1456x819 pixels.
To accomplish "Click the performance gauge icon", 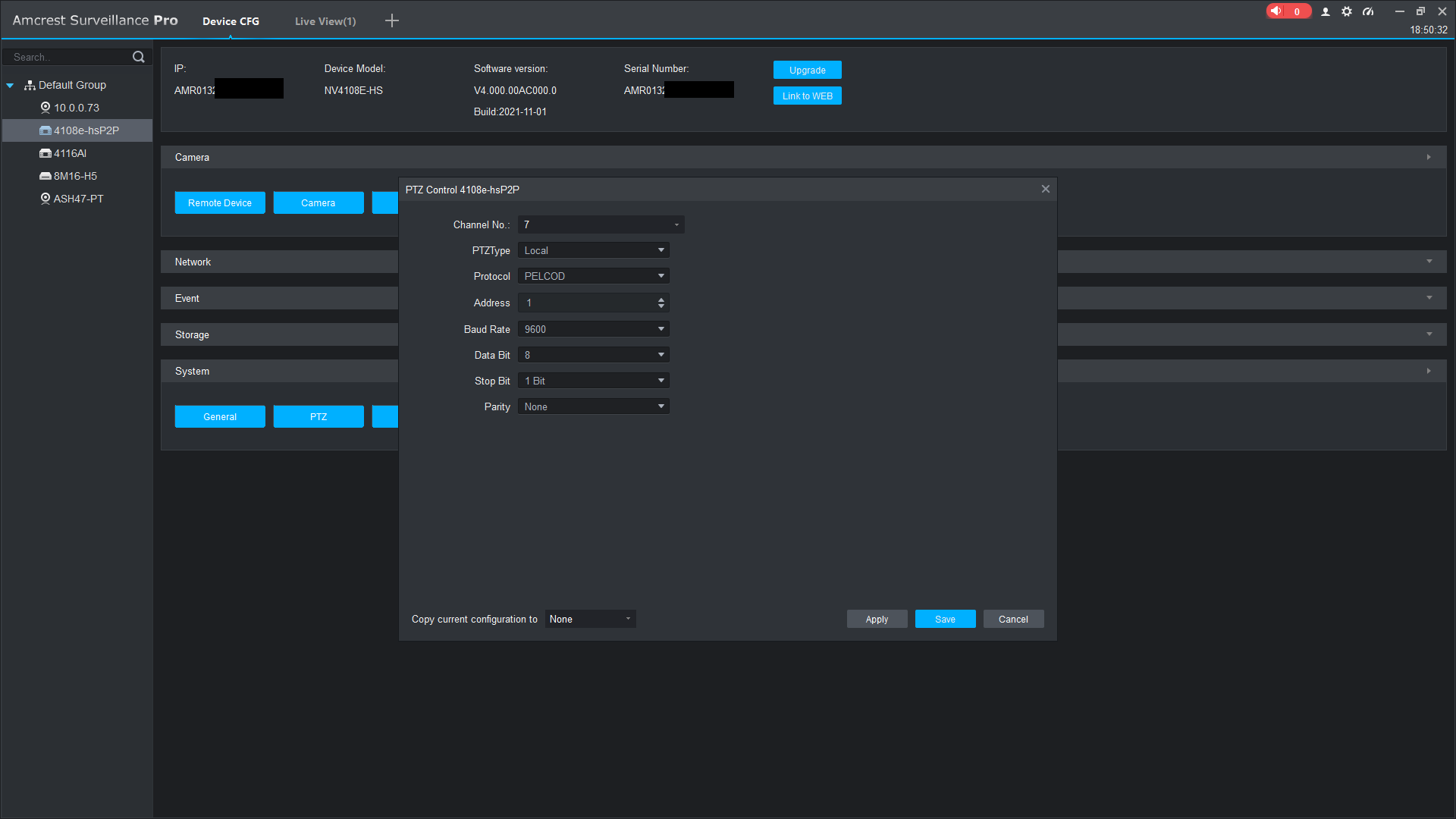I will tap(1368, 11).
